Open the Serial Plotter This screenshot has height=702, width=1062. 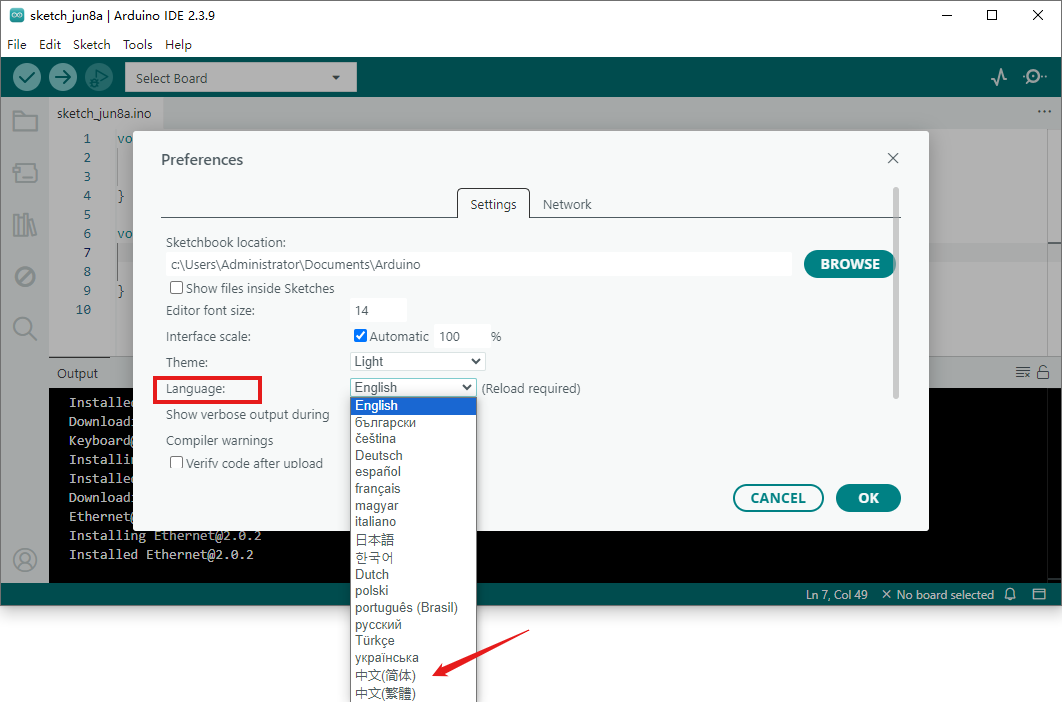tap(998, 77)
